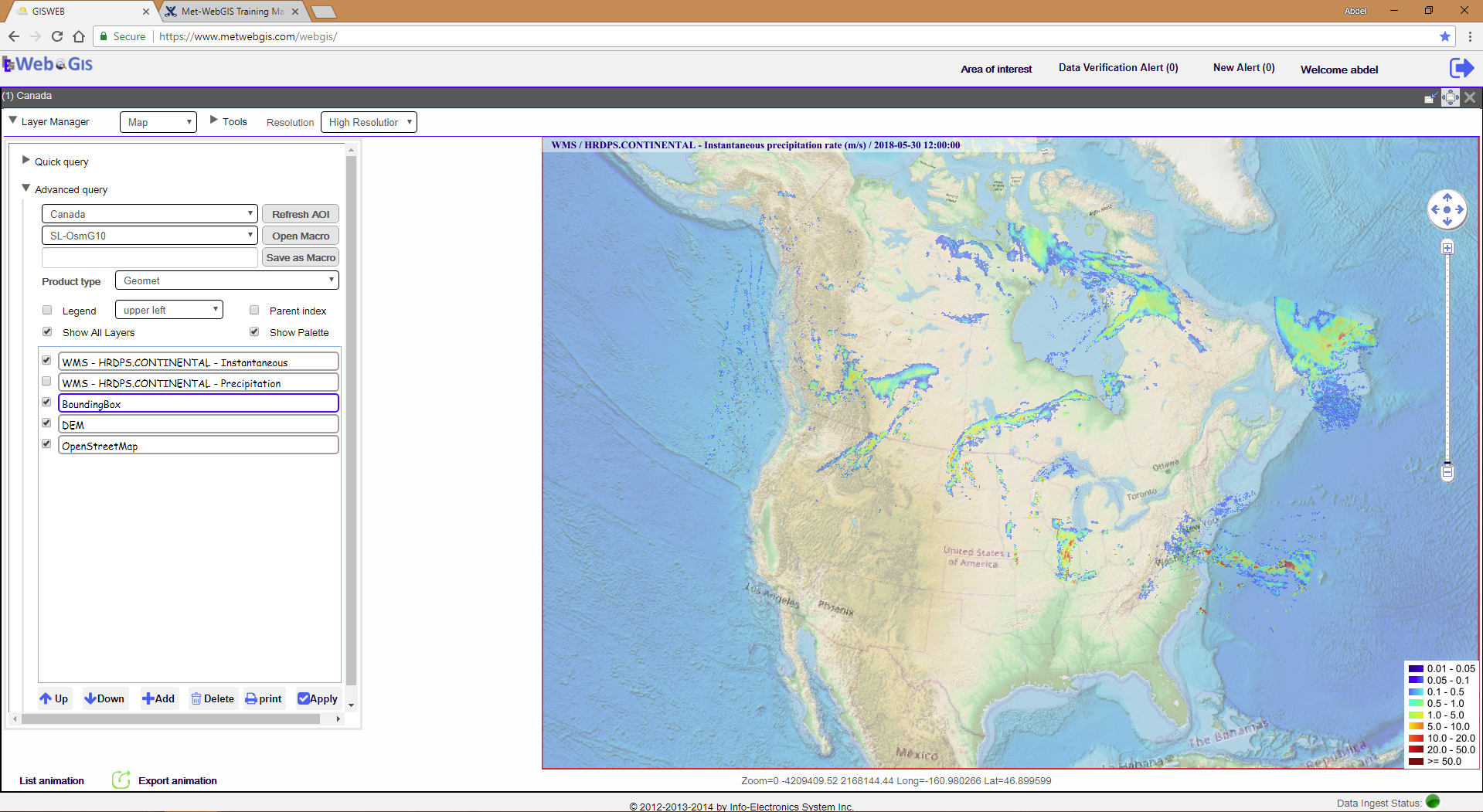Open the High Resolution dropdown
1483x812 pixels.
(x=369, y=122)
